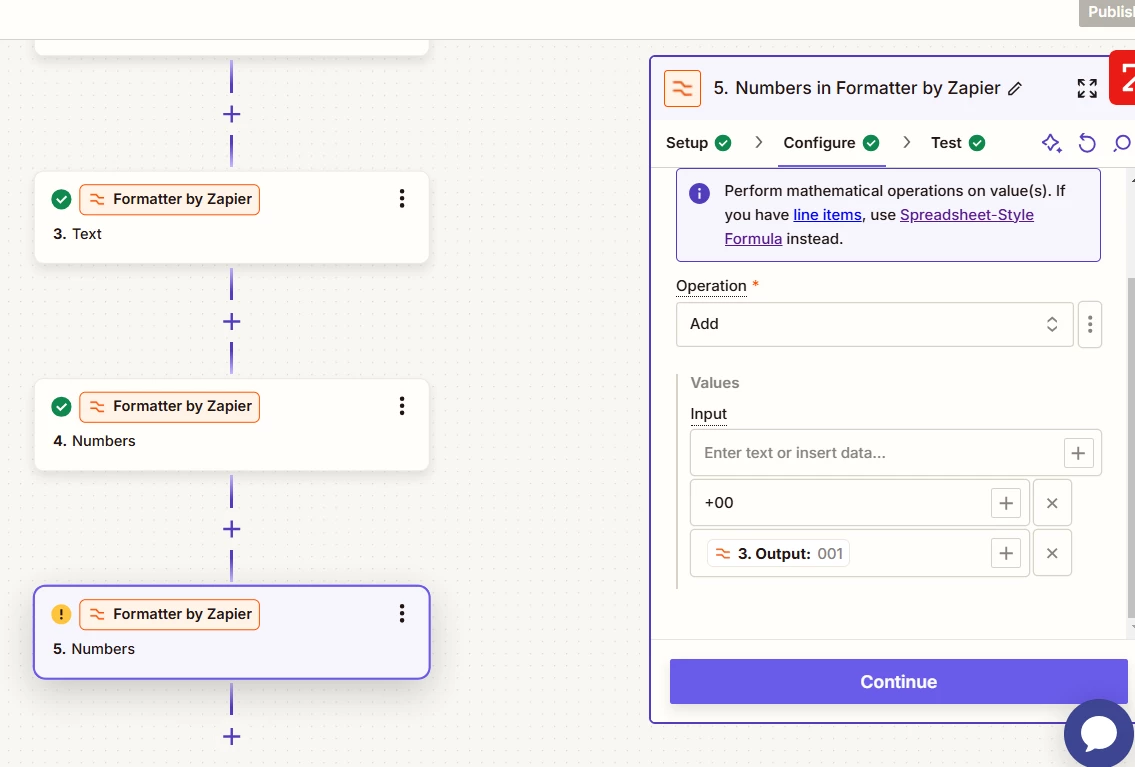Open three-dot menu for step 3 Text
This screenshot has width=1135, height=767.
(x=402, y=199)
